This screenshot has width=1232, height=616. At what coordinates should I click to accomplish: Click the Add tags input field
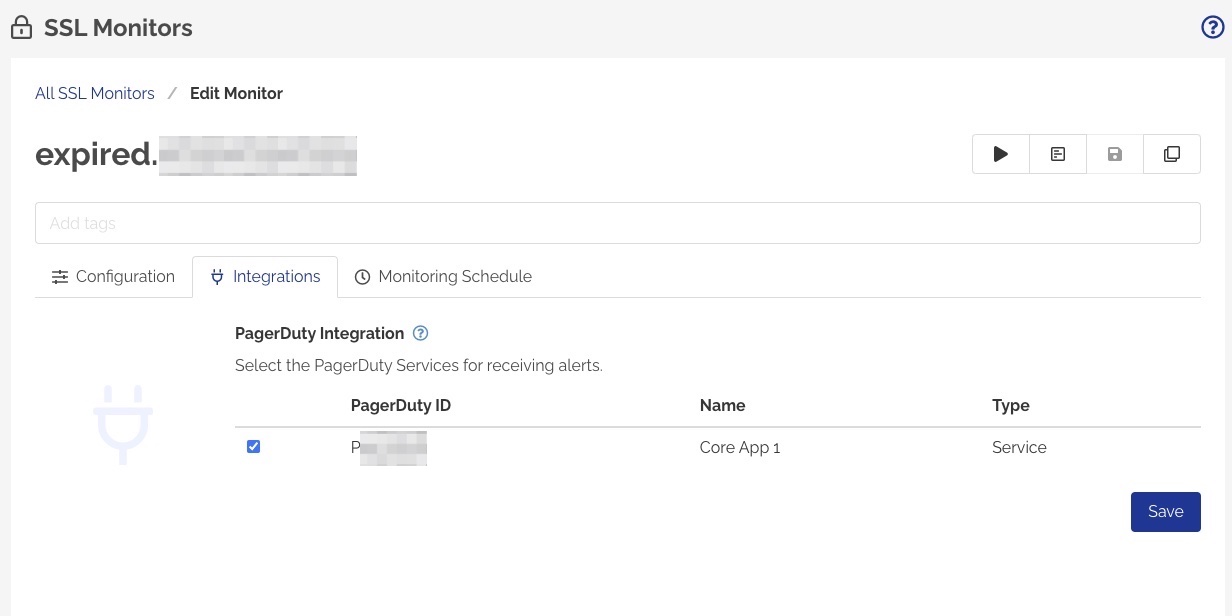click(x=617, y=222)
